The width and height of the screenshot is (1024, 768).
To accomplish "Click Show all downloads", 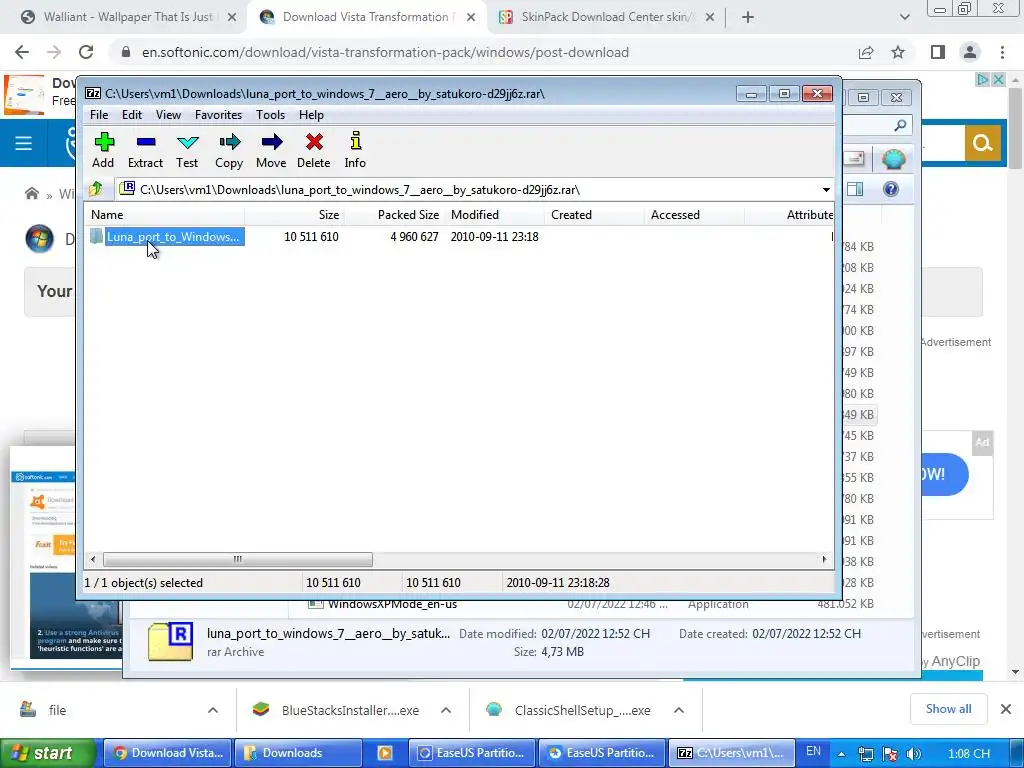I will point(948,709).
